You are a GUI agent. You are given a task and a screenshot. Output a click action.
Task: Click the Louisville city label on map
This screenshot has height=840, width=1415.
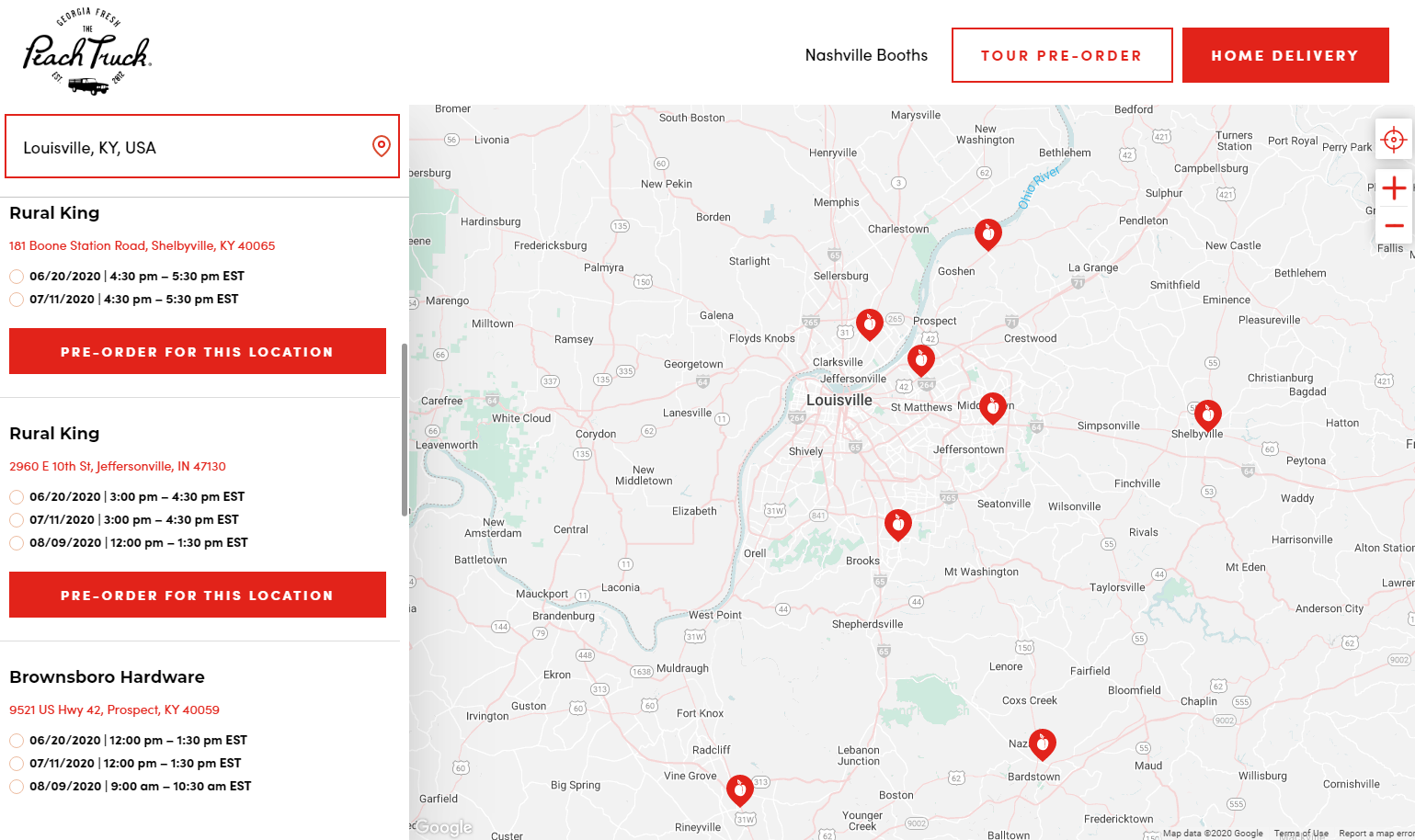tap(839, 401)
